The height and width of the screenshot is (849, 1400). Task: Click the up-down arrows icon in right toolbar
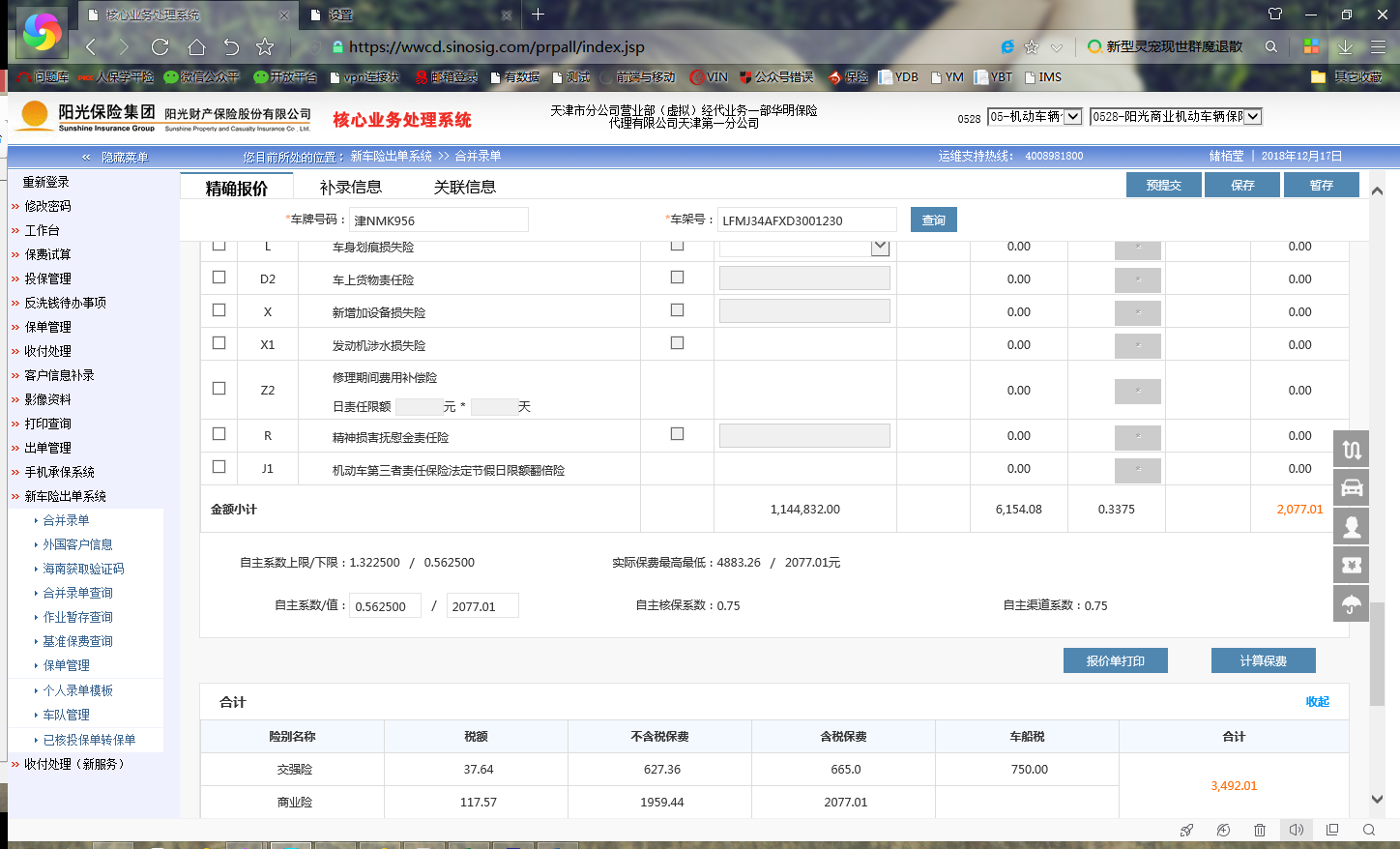click(x=1351, y=449)
